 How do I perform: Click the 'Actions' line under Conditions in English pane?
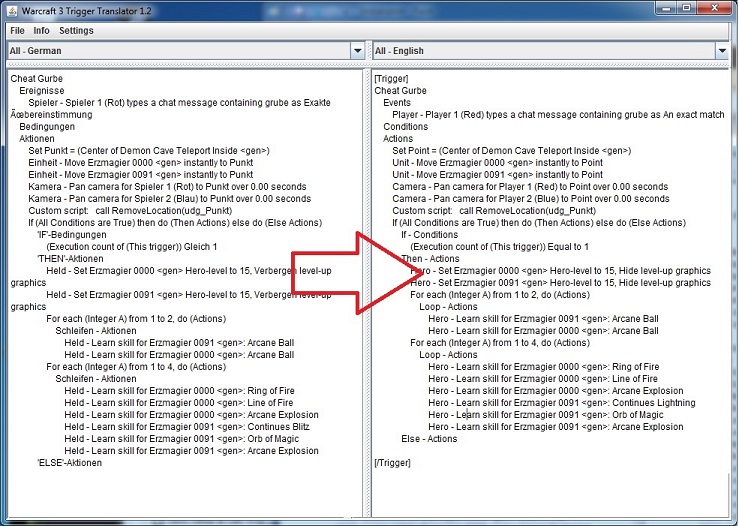click(398, 139)
